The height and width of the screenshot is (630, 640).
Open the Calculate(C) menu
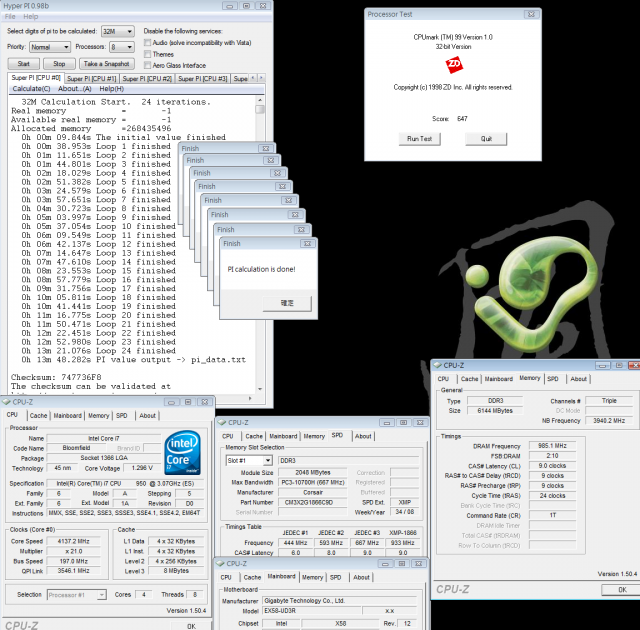click(31, 89)
